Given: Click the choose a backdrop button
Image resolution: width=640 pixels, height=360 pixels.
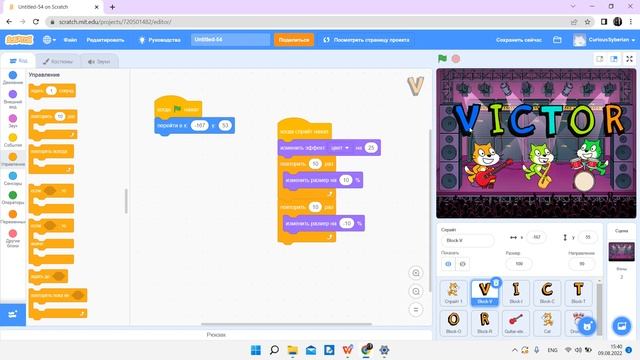Looking at the screenshot, I should click(x=622, y=326).
